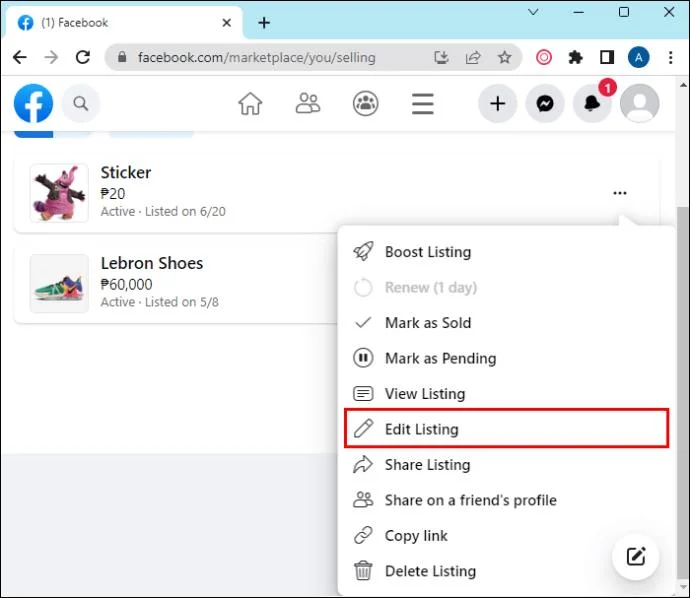The width and height of the screenshot is (690, 598).
Task: Click the chain link icon for Copy link
Action: 363,535
